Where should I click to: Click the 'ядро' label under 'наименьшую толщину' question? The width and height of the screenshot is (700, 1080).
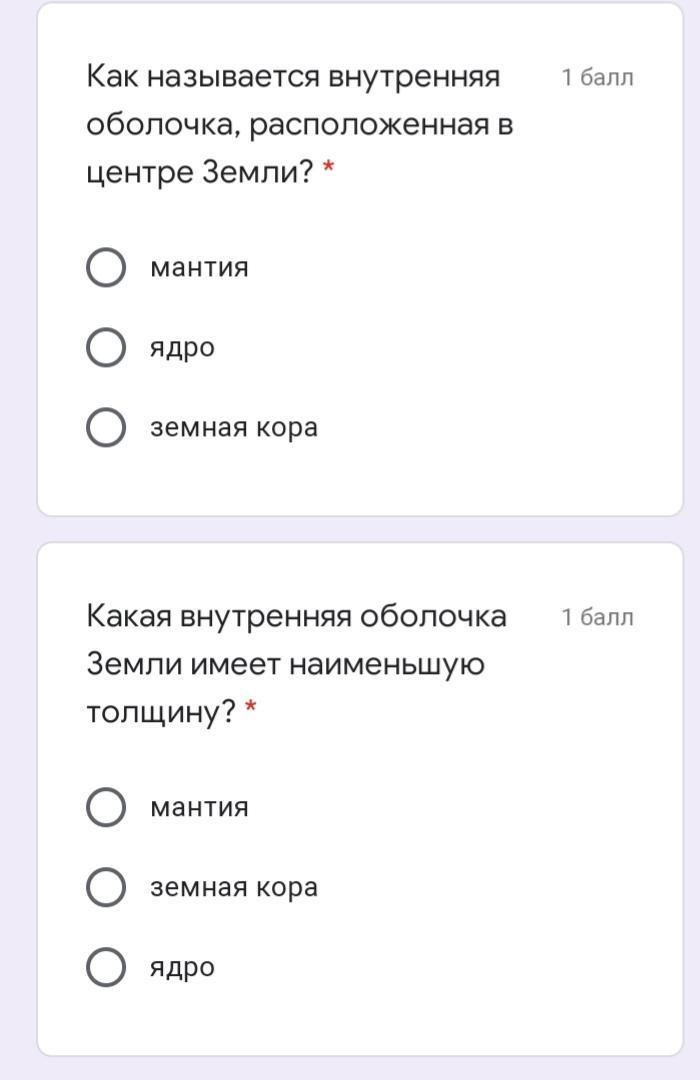183,968
